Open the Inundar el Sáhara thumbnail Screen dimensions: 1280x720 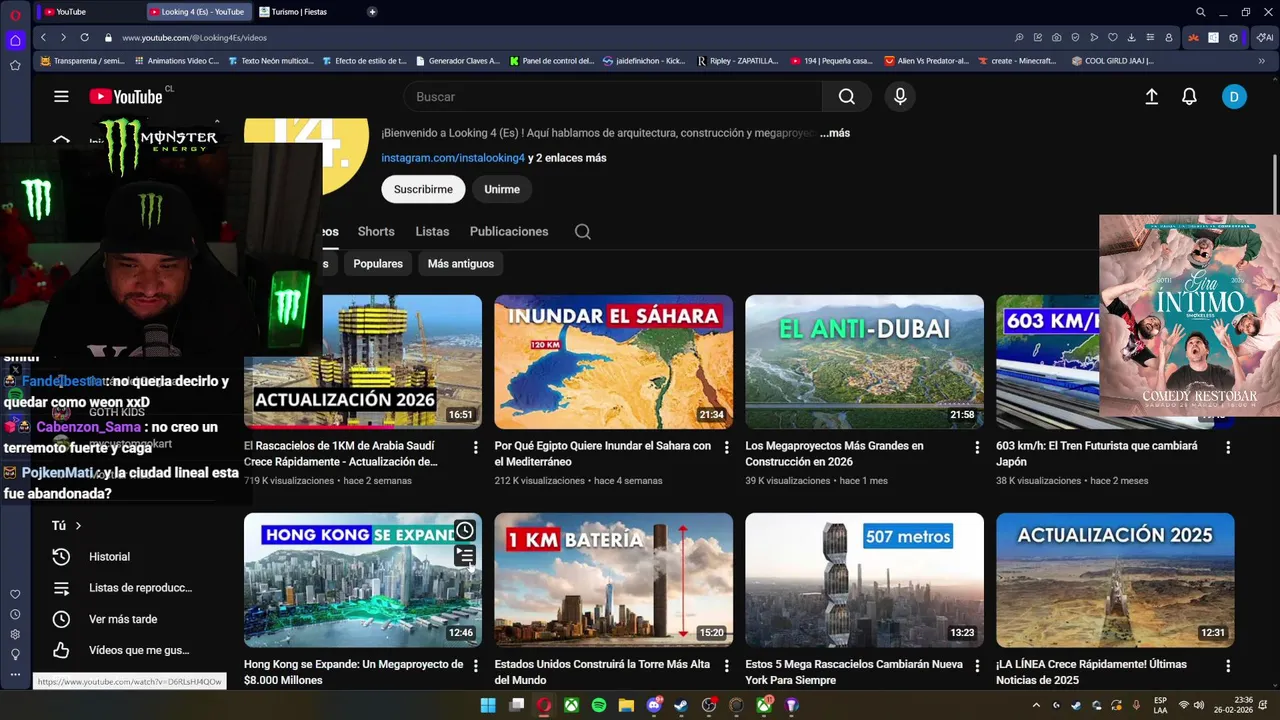coord(613,362)
